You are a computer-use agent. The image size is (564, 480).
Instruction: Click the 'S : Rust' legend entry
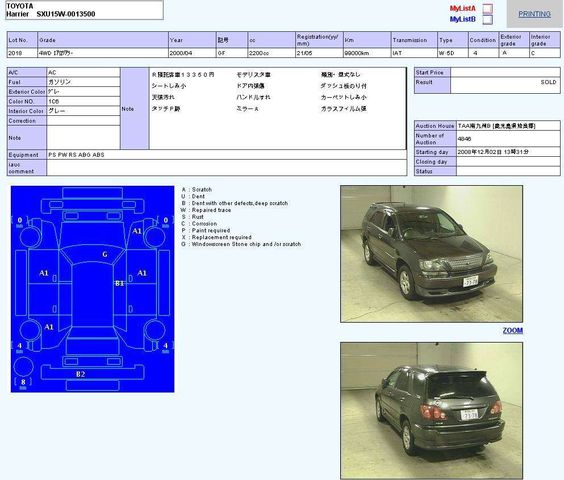[x=192, y=217]
